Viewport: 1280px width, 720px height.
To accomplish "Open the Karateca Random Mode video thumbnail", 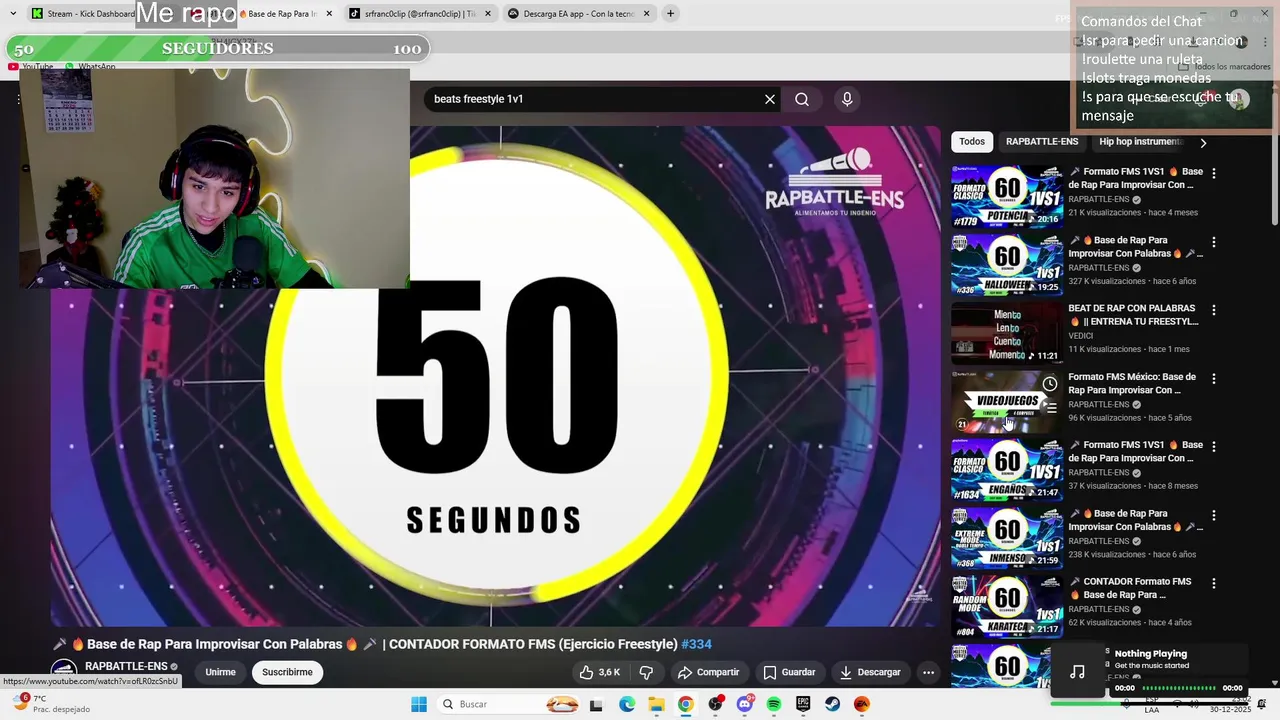I will tap(1006, 606).
